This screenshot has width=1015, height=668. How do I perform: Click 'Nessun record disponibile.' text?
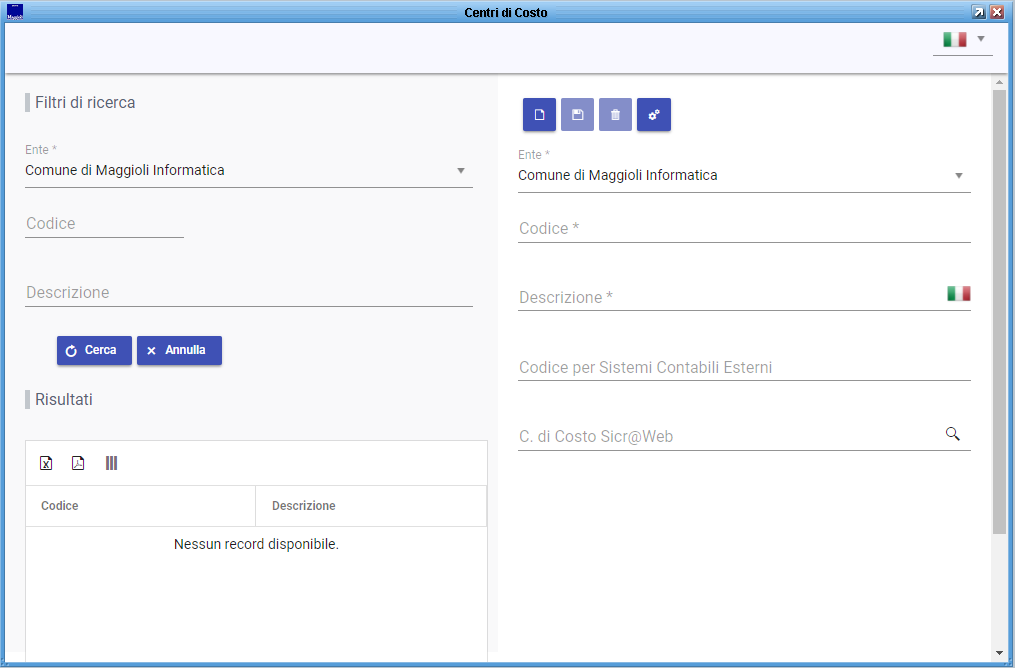click(256, 544)
